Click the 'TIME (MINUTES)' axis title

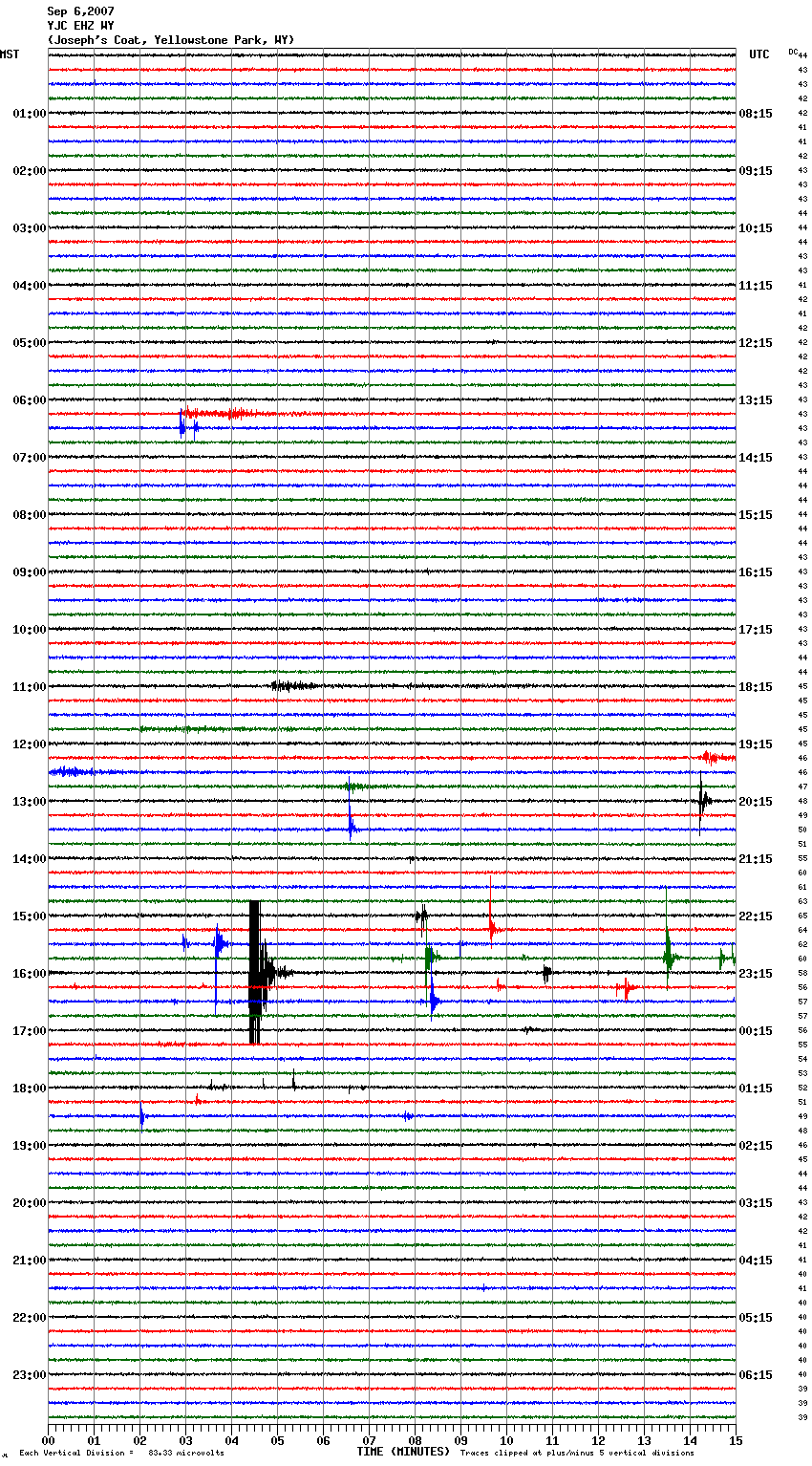click(x=403, y=1452)
